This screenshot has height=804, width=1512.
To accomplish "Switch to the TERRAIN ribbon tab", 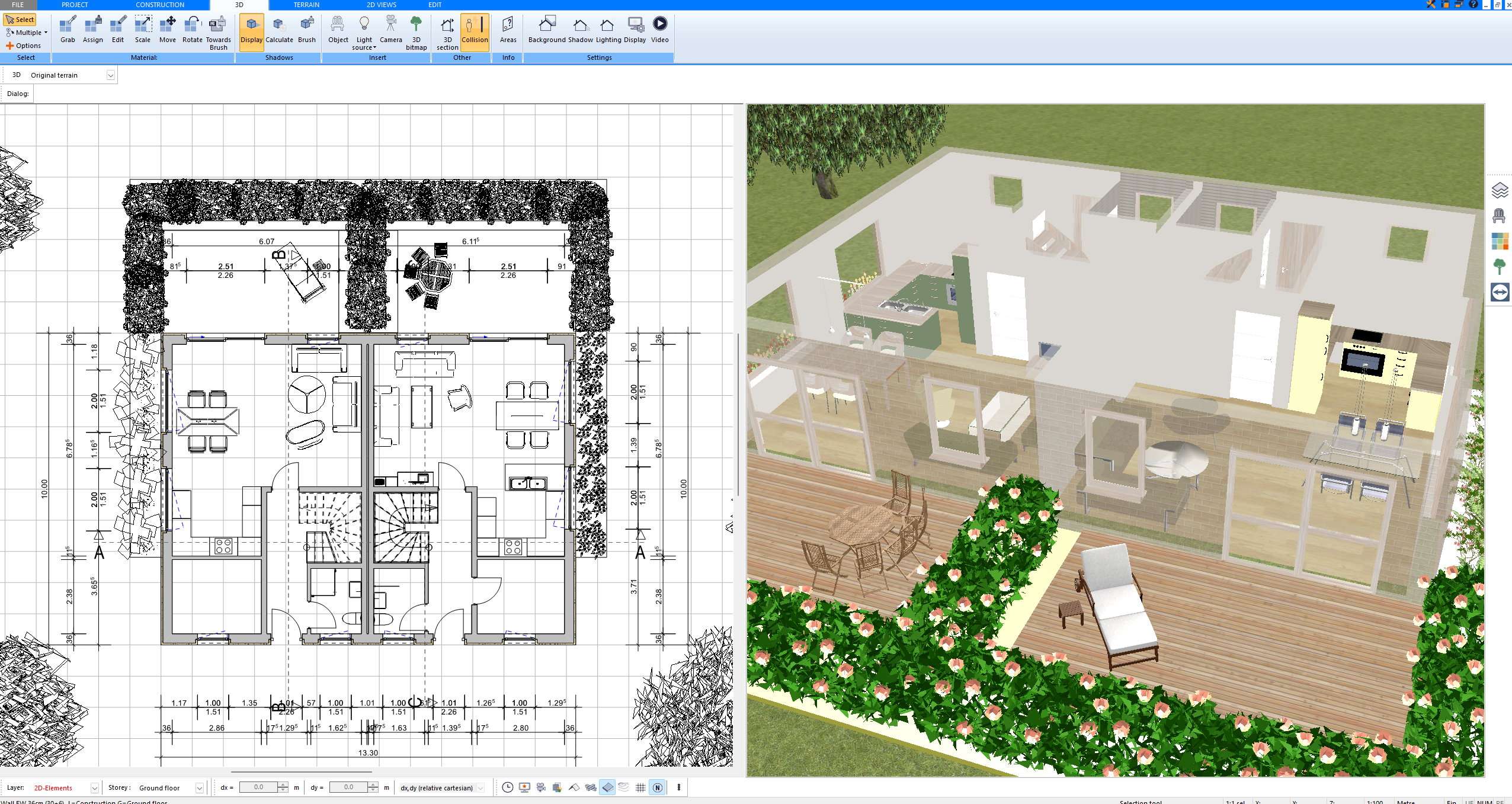I will point(306,5).
